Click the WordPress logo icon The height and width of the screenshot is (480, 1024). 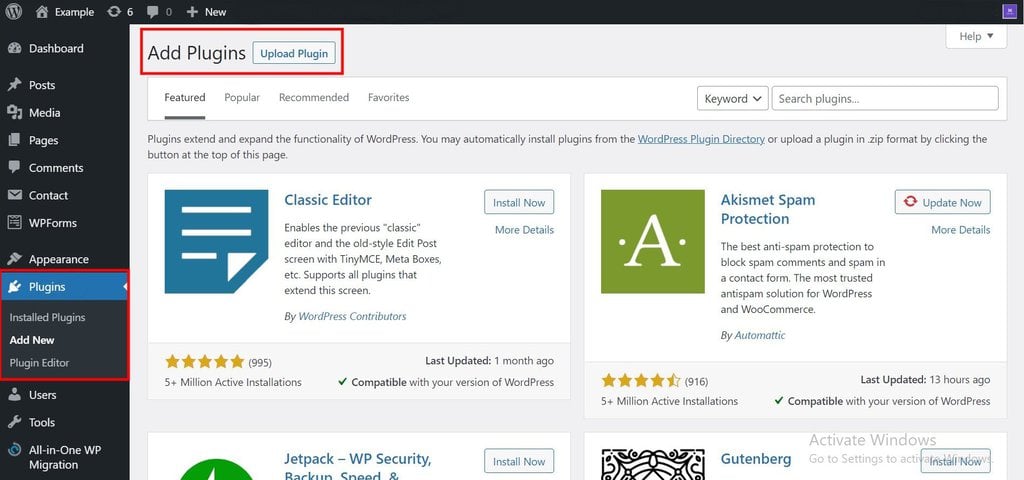click(13, 12)
